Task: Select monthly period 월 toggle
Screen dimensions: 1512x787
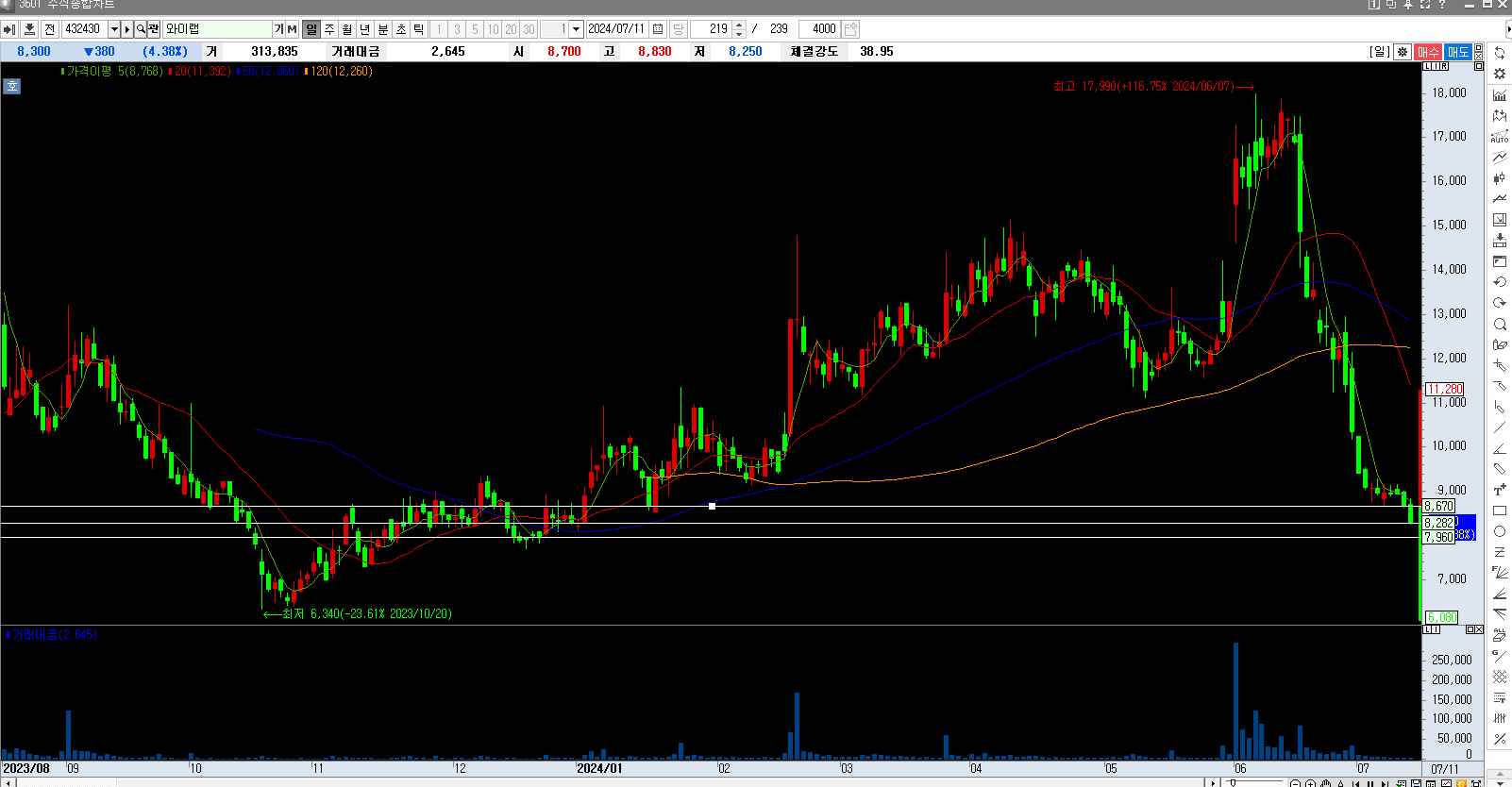Action: click(x=347, y=29)
